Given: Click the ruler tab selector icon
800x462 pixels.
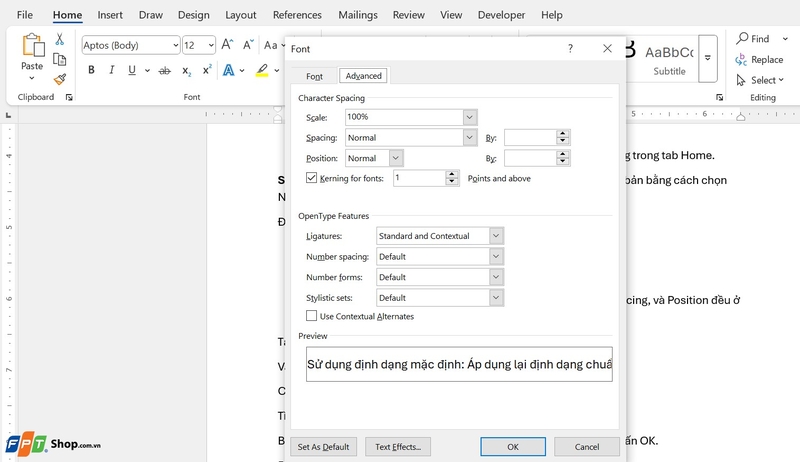Looking at the screenshot, I should pyautogui.click(x=8, y=116).
